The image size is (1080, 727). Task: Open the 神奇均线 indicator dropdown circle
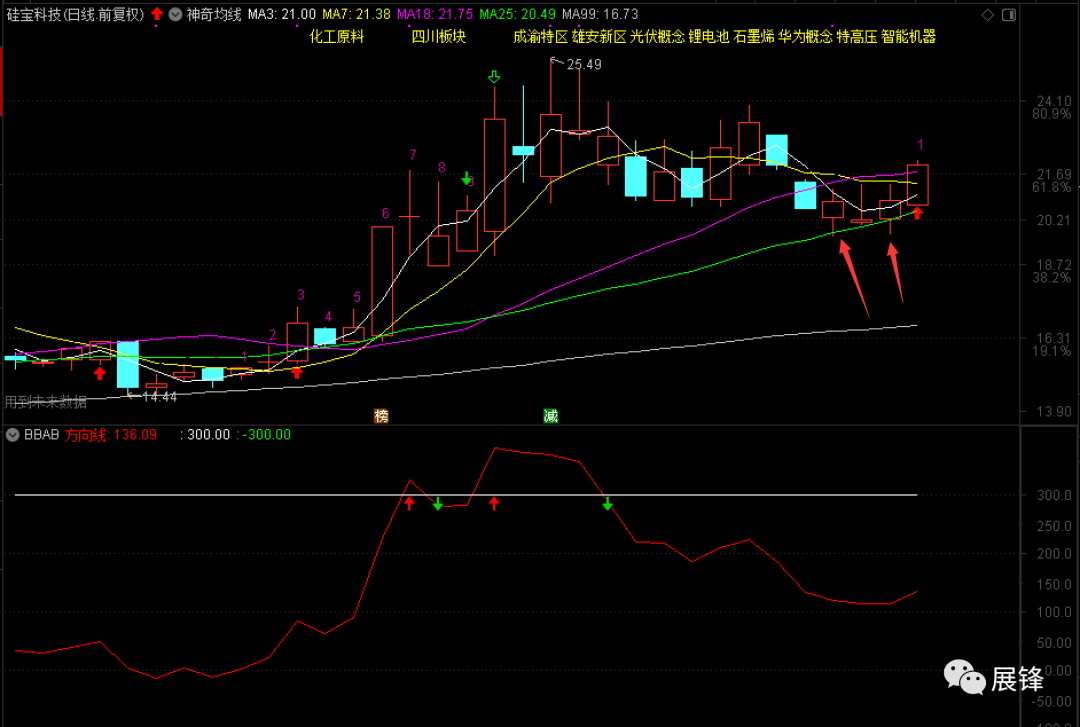click(175, 14)
